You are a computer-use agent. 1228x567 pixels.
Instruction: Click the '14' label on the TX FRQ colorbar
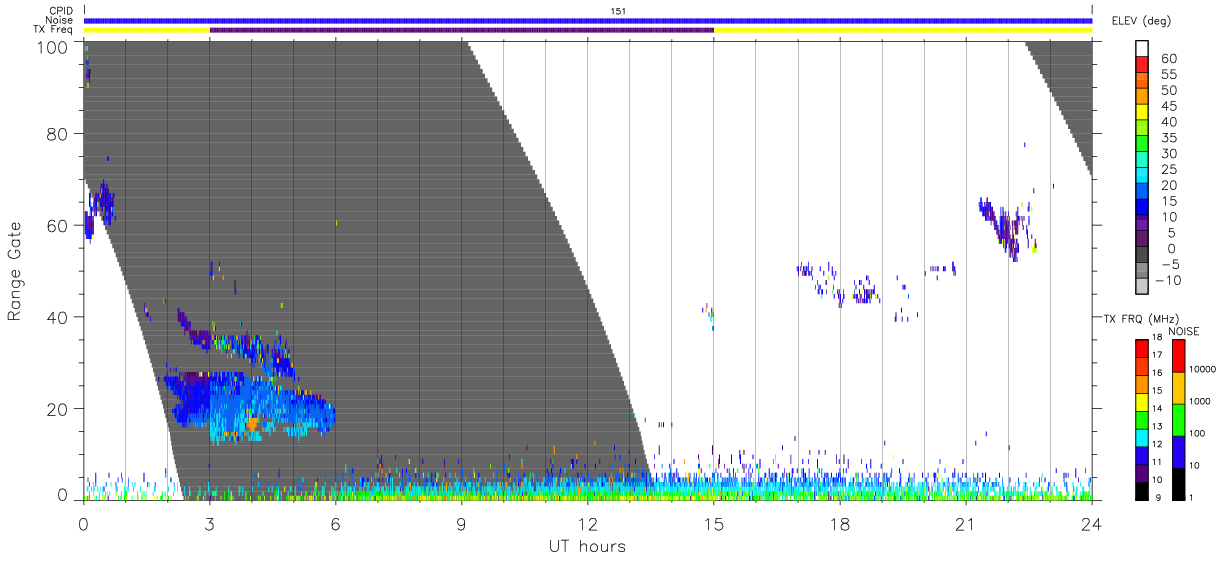click(1156, 410)
